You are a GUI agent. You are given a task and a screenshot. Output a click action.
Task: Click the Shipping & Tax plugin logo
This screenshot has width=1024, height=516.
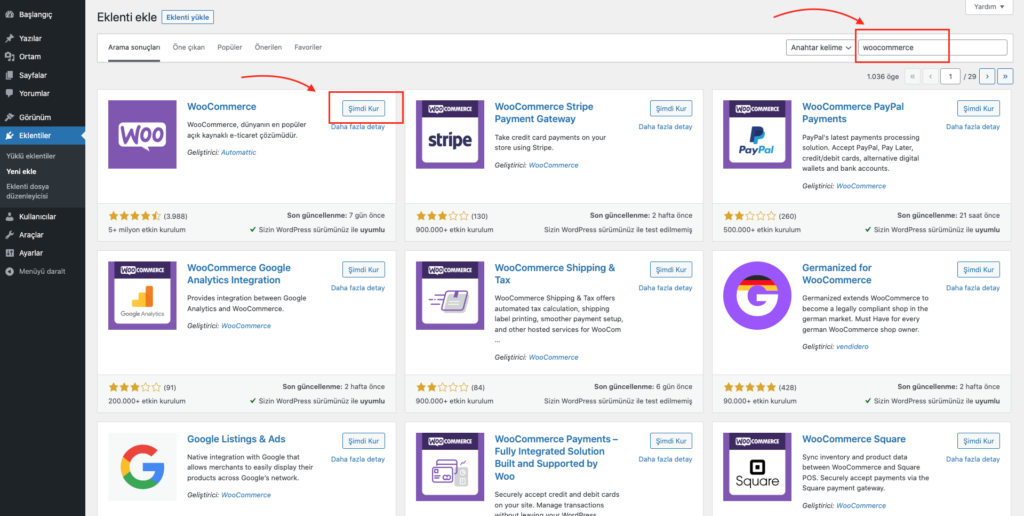pyautogui.click(x=450, y=296)
